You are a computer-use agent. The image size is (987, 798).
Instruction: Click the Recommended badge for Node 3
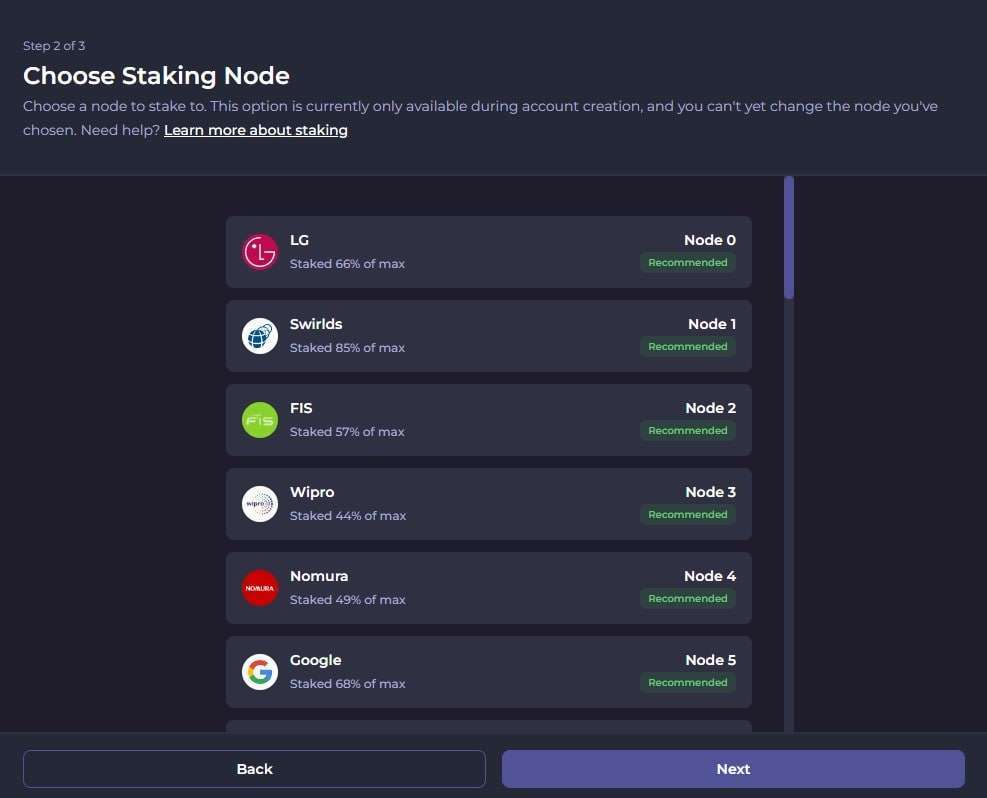point(688,515)
